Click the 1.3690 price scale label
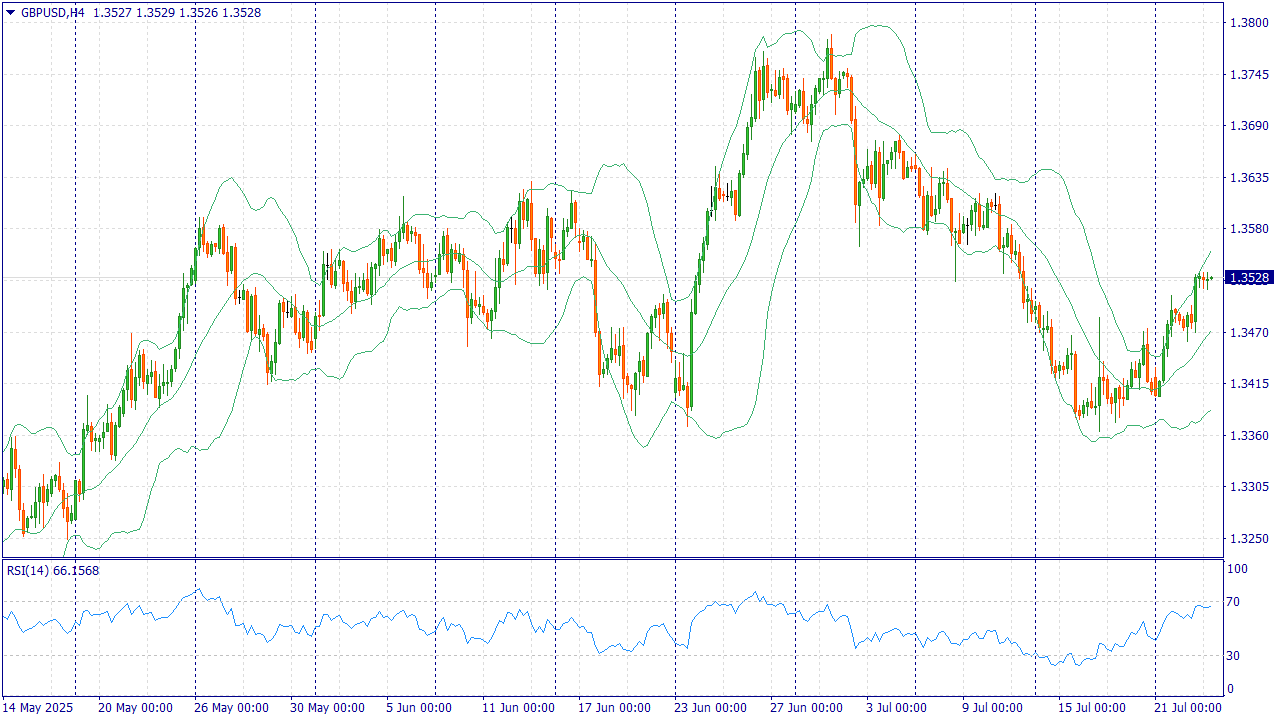This screenshot has height=720, width=1280. tap(1249, 126)
